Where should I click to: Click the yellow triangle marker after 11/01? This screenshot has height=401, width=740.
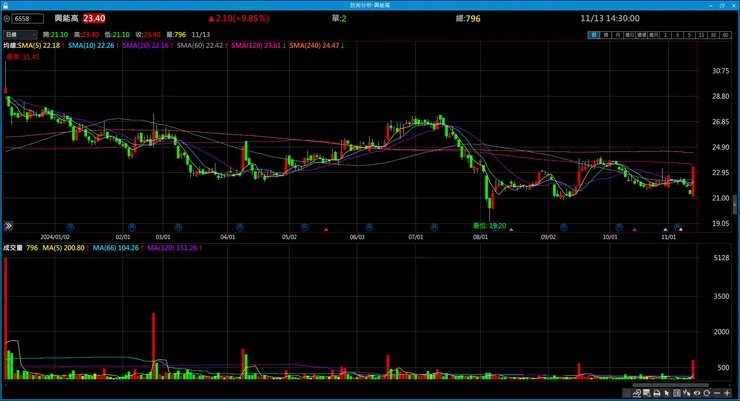(681, 230)
